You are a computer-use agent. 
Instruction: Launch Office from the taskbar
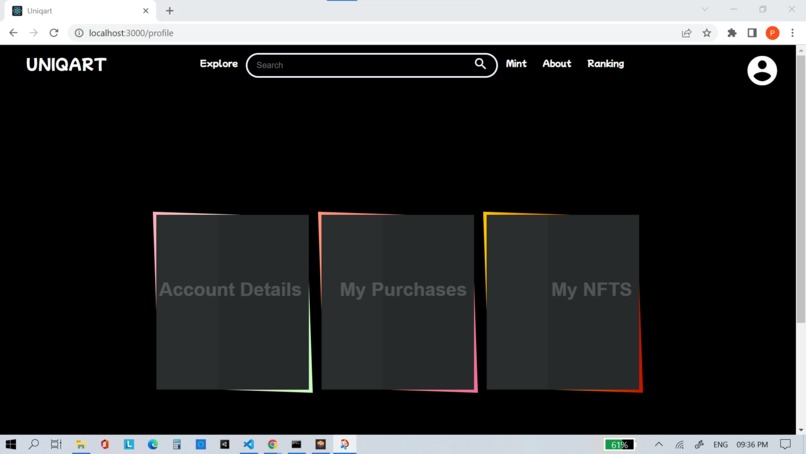(104, 444)
